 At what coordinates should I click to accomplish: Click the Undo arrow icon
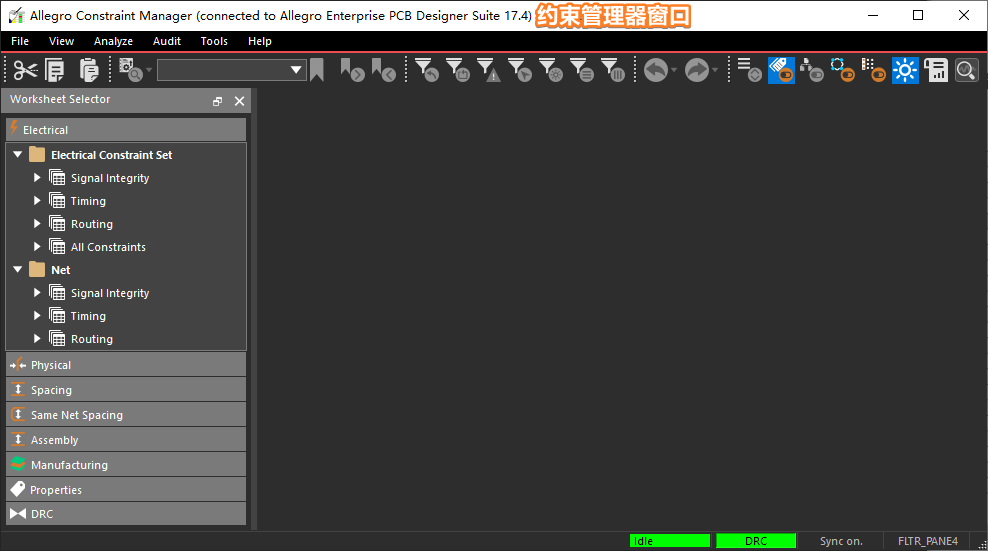(655, 70)
